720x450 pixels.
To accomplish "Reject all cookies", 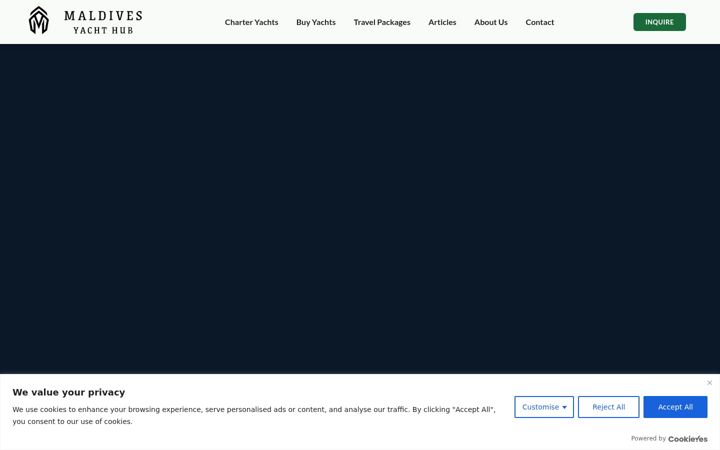I will (x=608, y=407).
